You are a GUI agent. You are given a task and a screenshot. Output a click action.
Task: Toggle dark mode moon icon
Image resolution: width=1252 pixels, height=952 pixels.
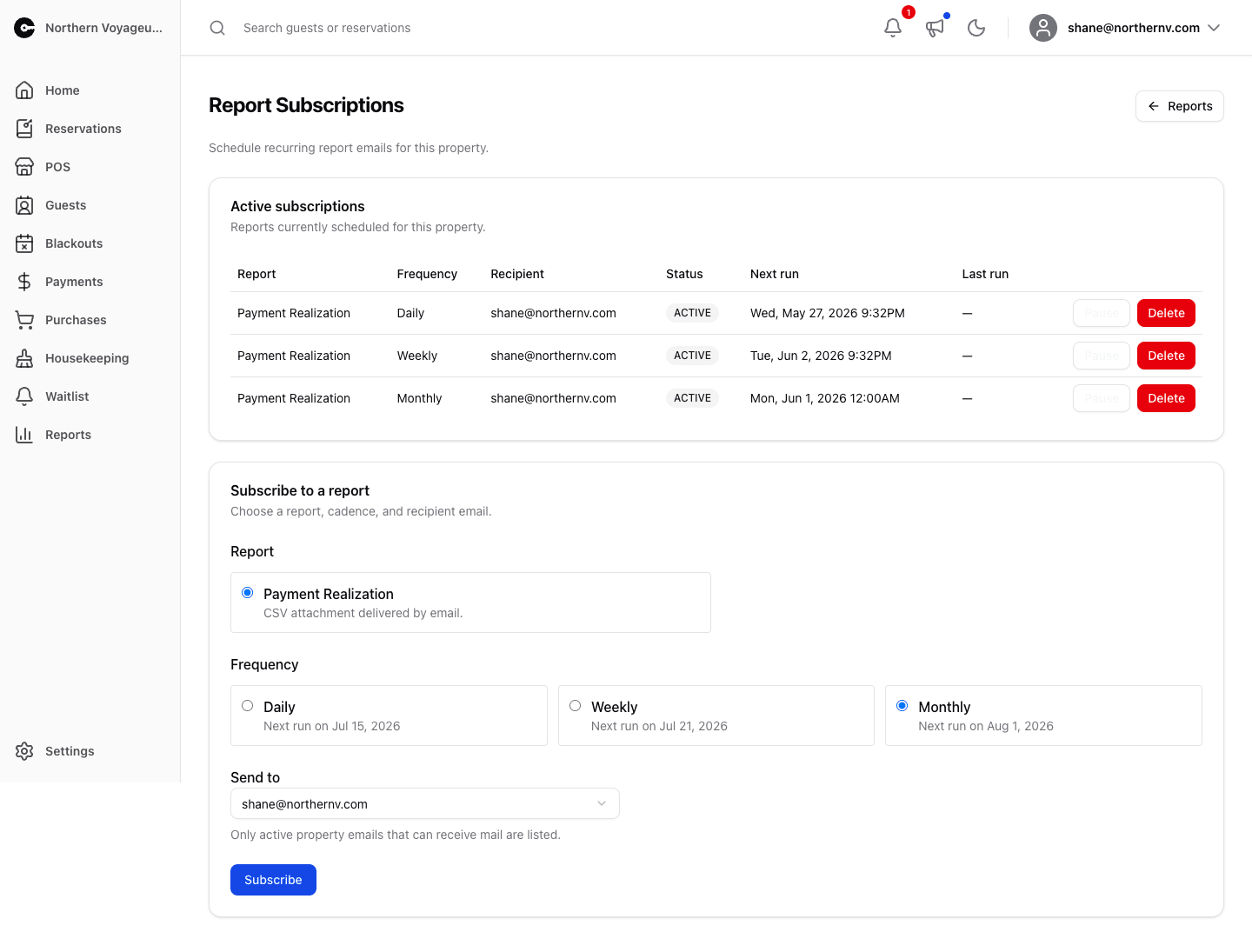976,28
